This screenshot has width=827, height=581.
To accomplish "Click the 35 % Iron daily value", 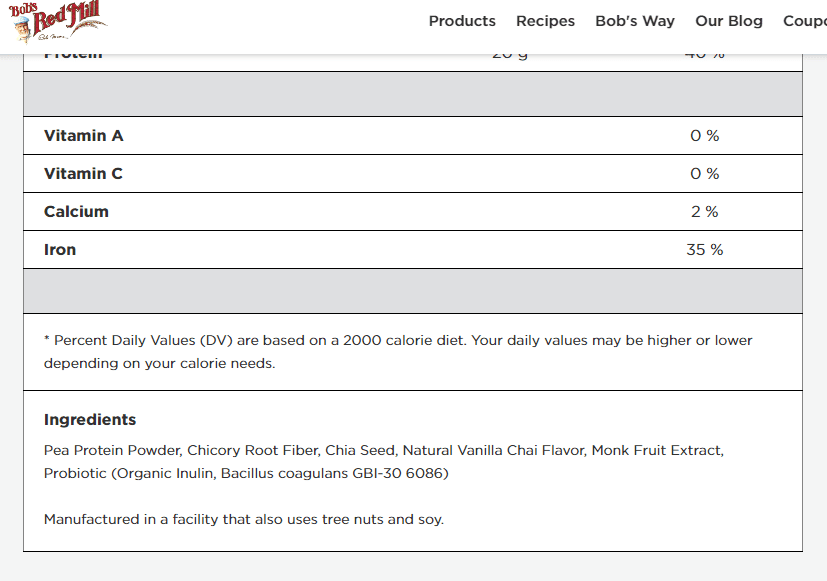I will pyautogui.click(x=704, y=250).
